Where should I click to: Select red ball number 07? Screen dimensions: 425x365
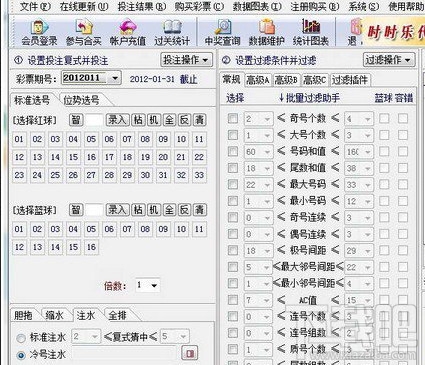click(127, 139)
